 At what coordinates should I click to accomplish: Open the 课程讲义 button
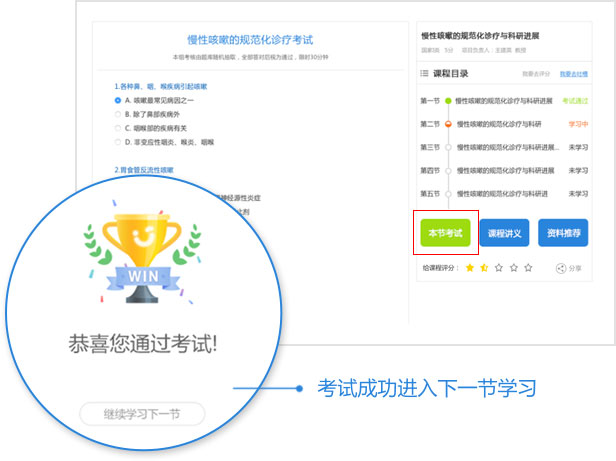pyautogui.click(x=504, y=233)
